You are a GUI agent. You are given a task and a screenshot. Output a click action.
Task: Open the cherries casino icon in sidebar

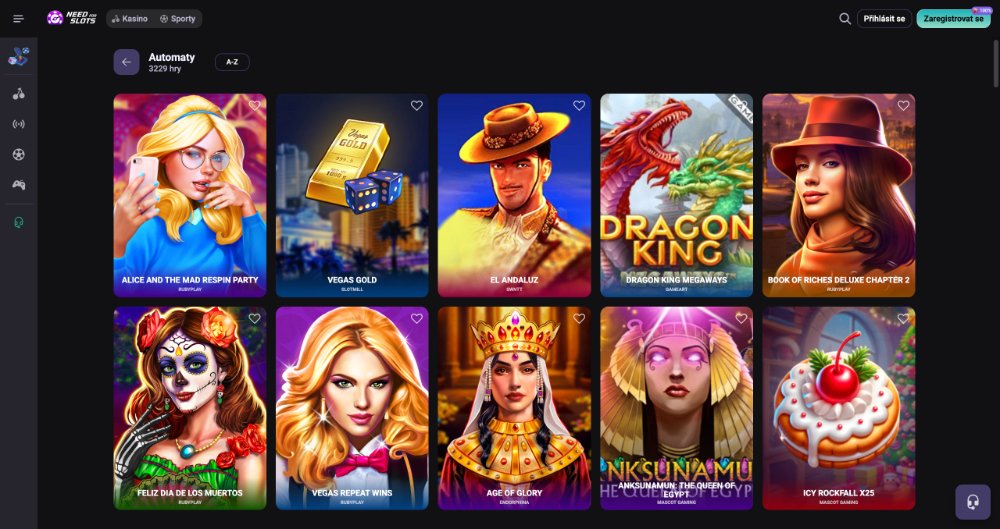coord(18,94)
